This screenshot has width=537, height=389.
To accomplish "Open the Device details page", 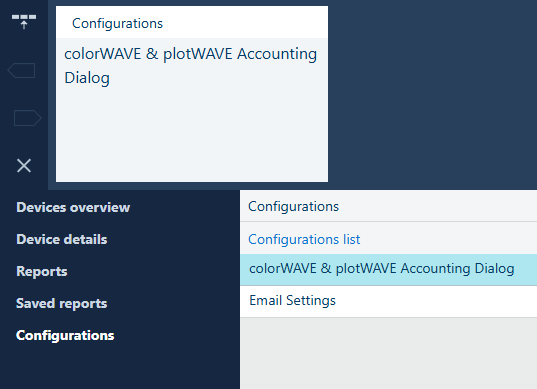I will click(62, 239).
